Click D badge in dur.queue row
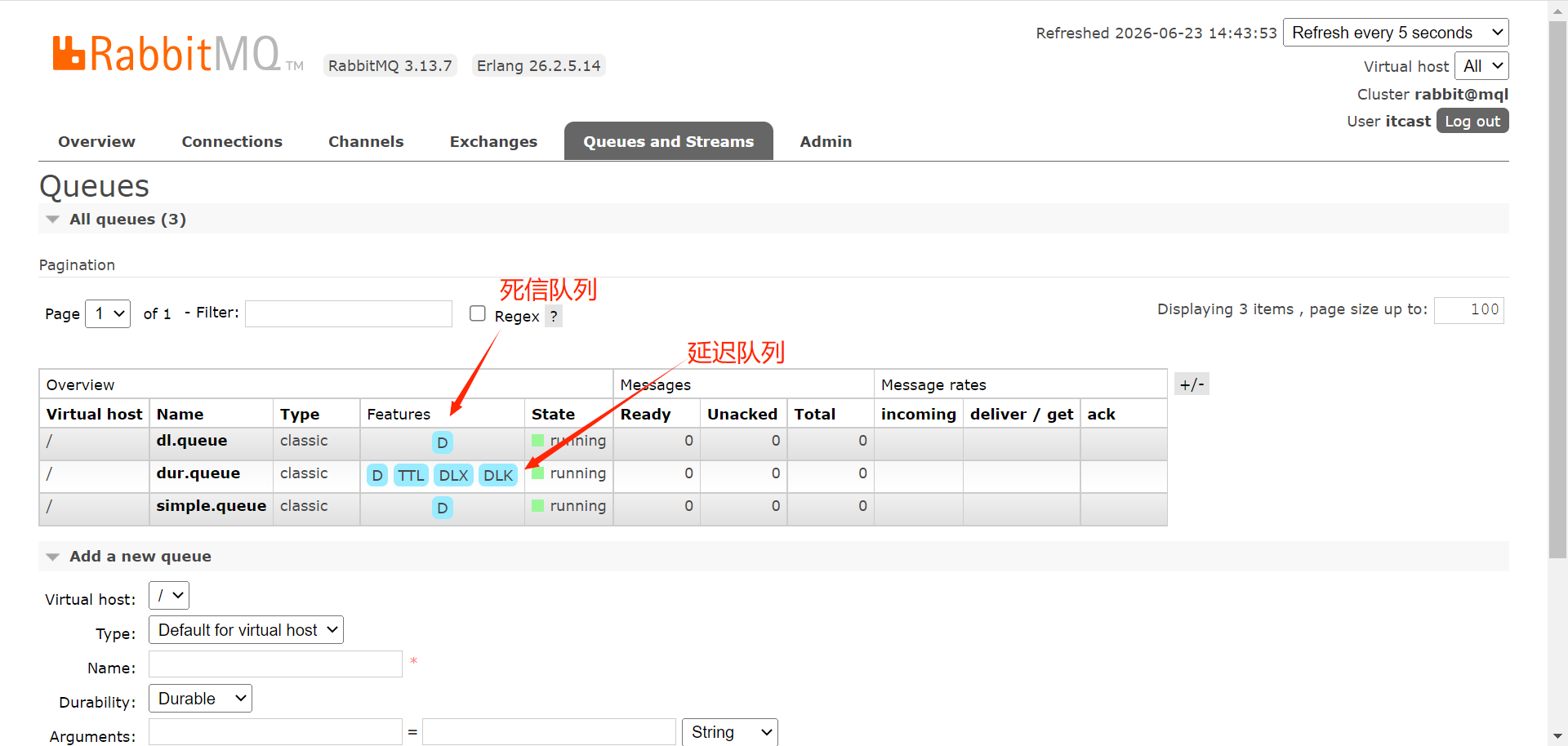The height and width of the screenshot is (746, 1568). pyautogui.click(x=377, y=475)
